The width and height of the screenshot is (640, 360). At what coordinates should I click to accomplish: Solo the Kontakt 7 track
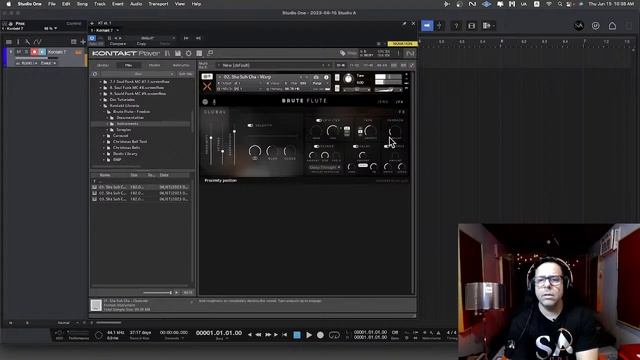pos(26,52)
